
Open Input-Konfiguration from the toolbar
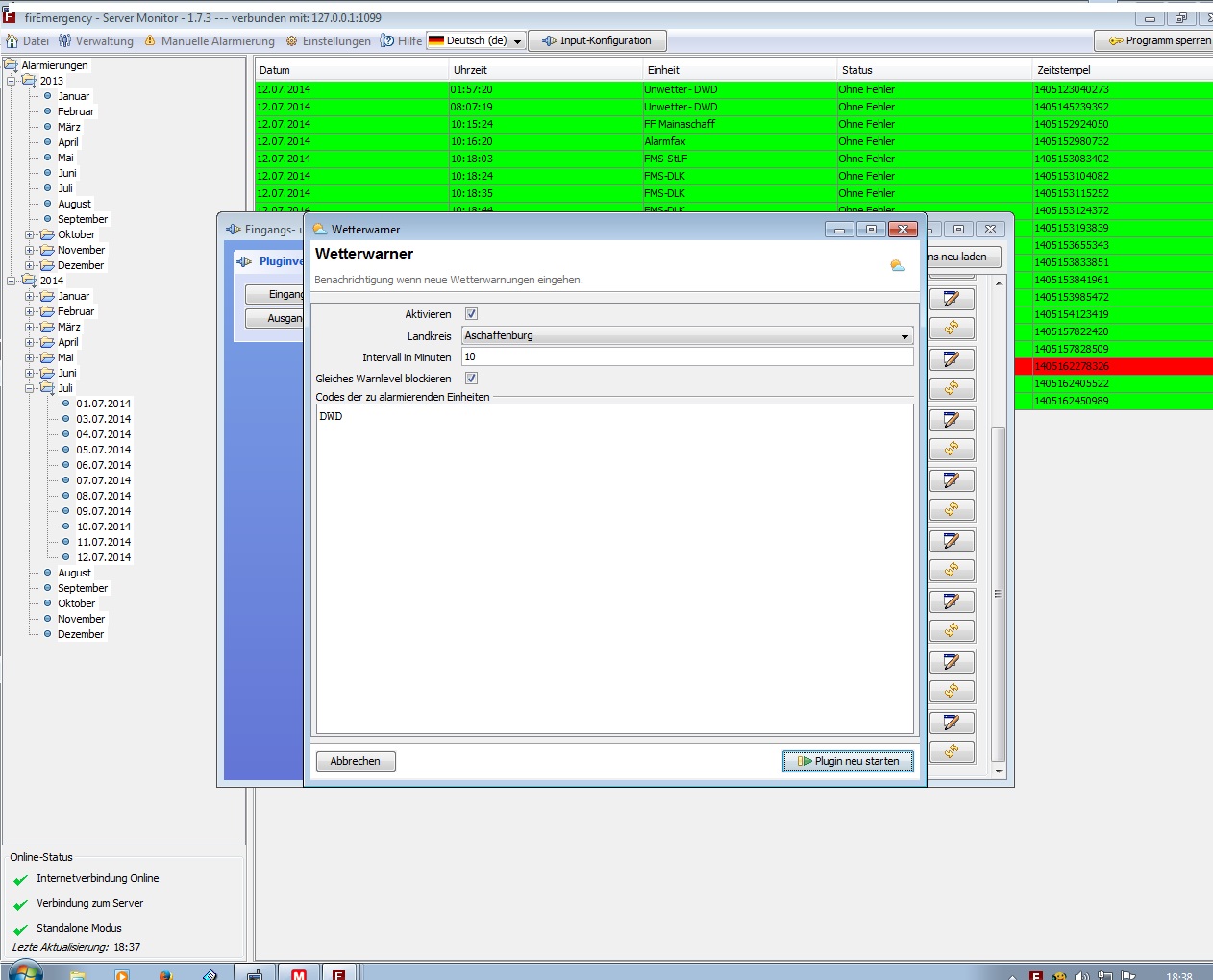(x=597, y=40)
